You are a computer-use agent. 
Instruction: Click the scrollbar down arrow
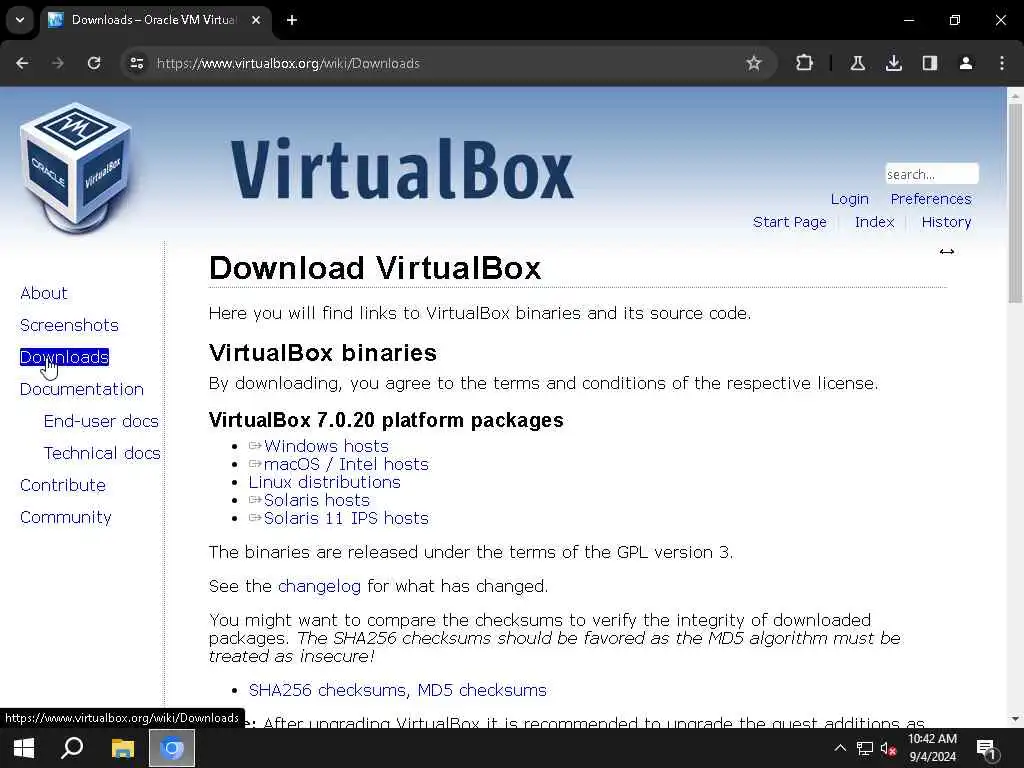click(x=1015, y=719)
